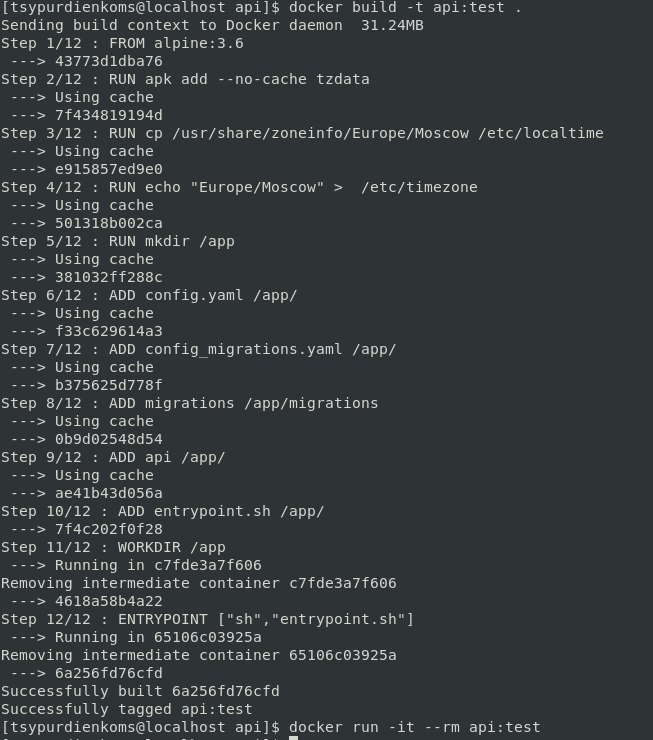
Task: Click the docker run -it --rm api:test command
Action: coord(414,728)
